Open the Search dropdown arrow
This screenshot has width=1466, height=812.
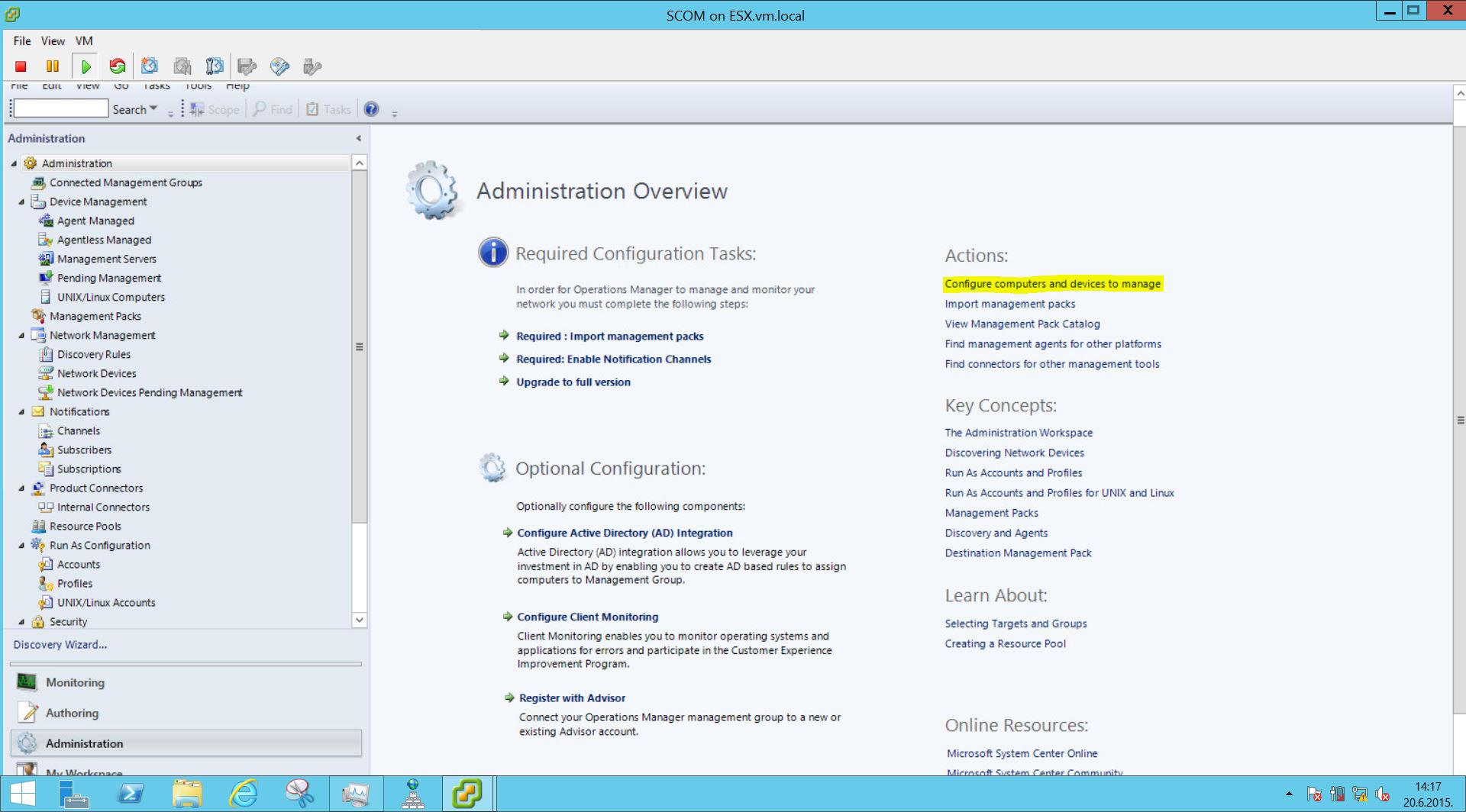153,109
